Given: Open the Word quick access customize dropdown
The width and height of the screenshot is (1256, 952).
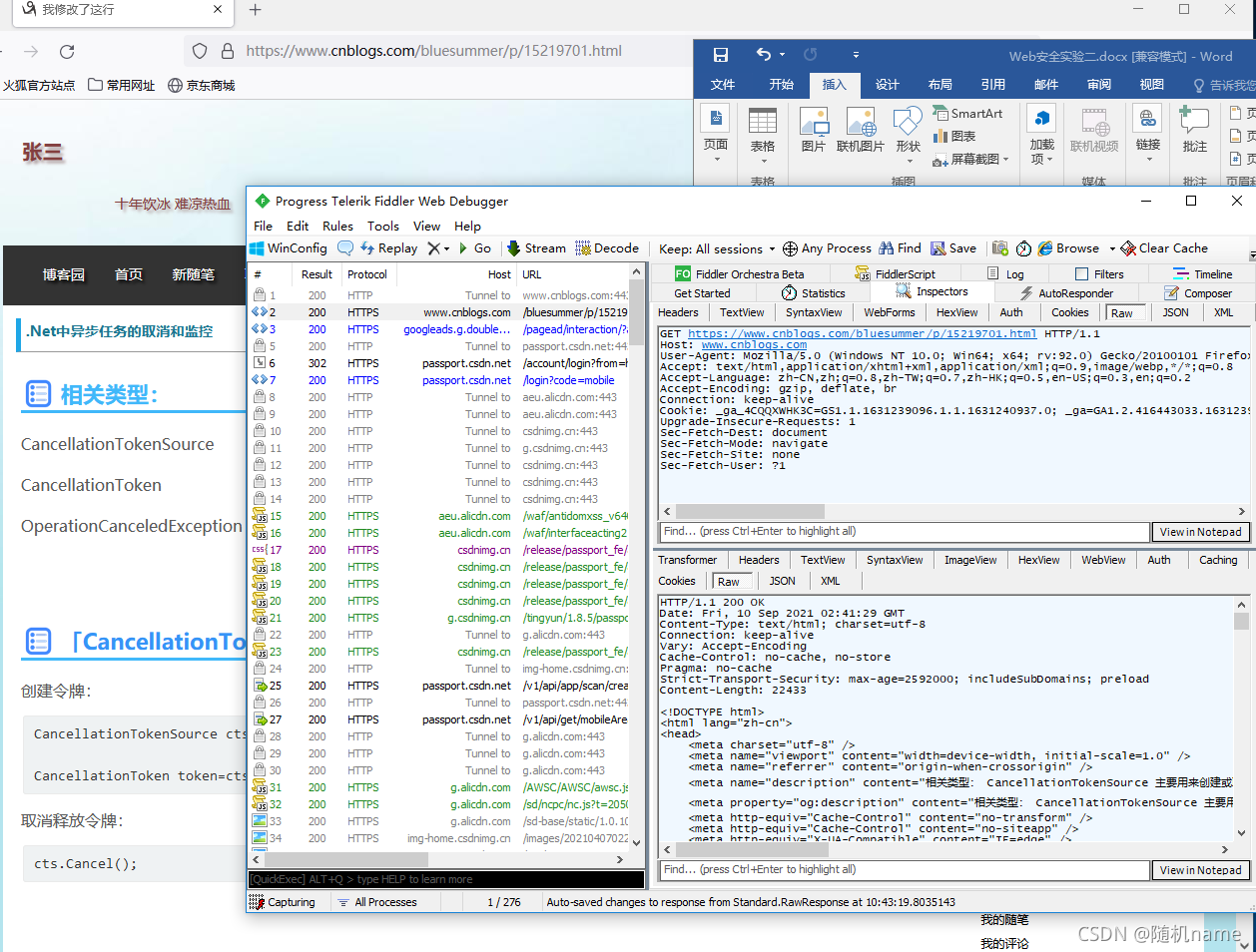Looking at the screenshot, I should [856, 55].
